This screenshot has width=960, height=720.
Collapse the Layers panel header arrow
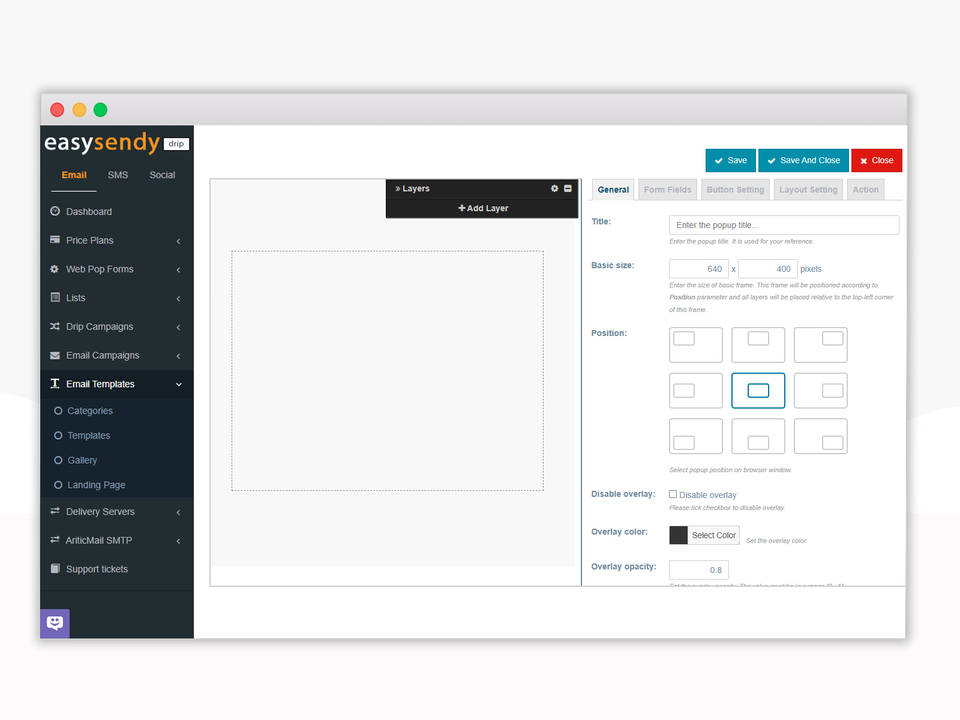click(398, 189)
